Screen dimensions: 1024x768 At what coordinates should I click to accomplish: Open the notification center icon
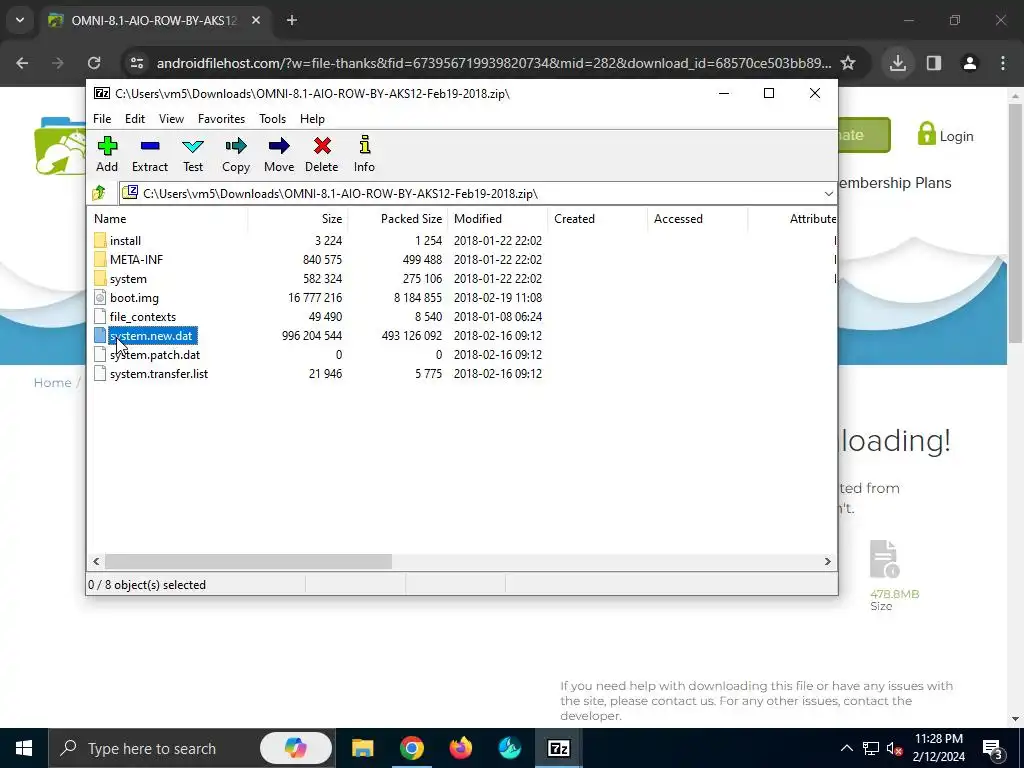(992, 748)
